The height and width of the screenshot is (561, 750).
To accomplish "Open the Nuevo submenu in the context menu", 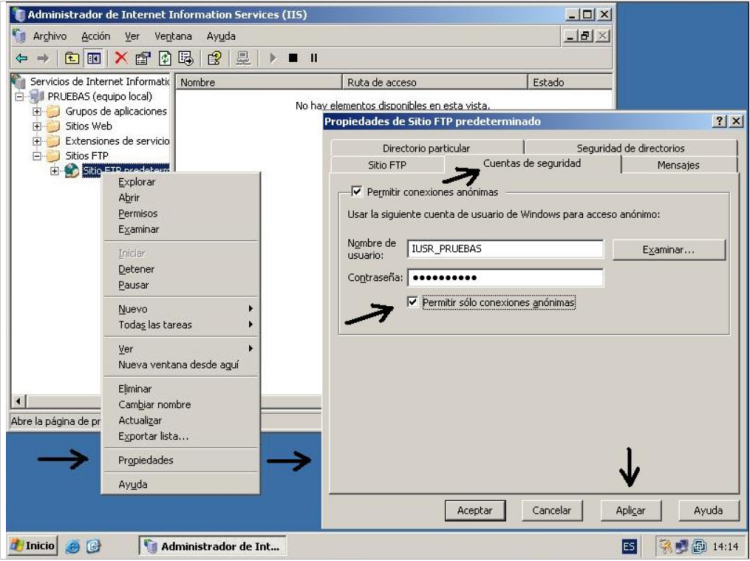I will pyautogui.click(x=182, y=309).
